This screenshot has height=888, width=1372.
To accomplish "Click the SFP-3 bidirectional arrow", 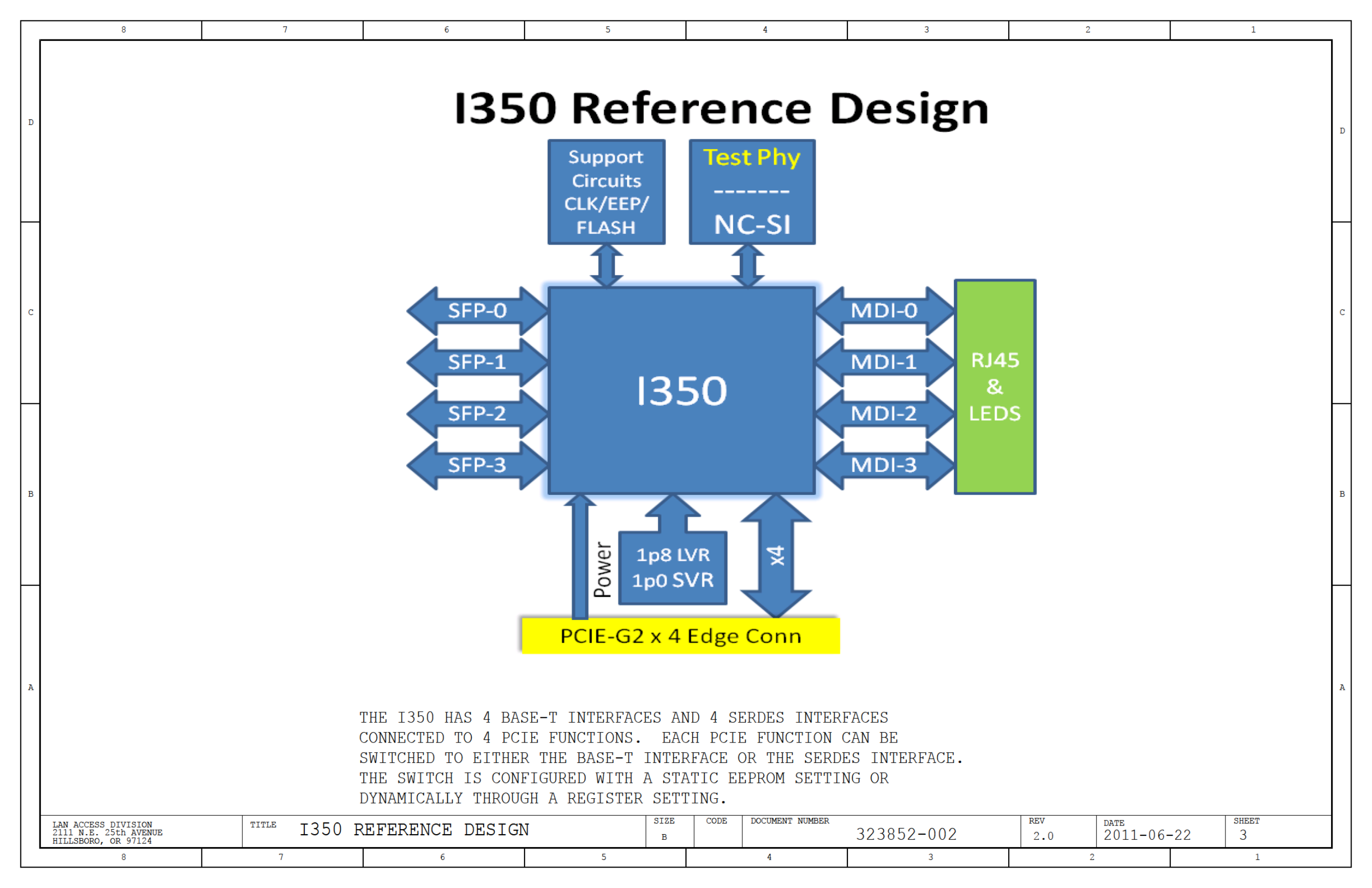I will 477,465.
